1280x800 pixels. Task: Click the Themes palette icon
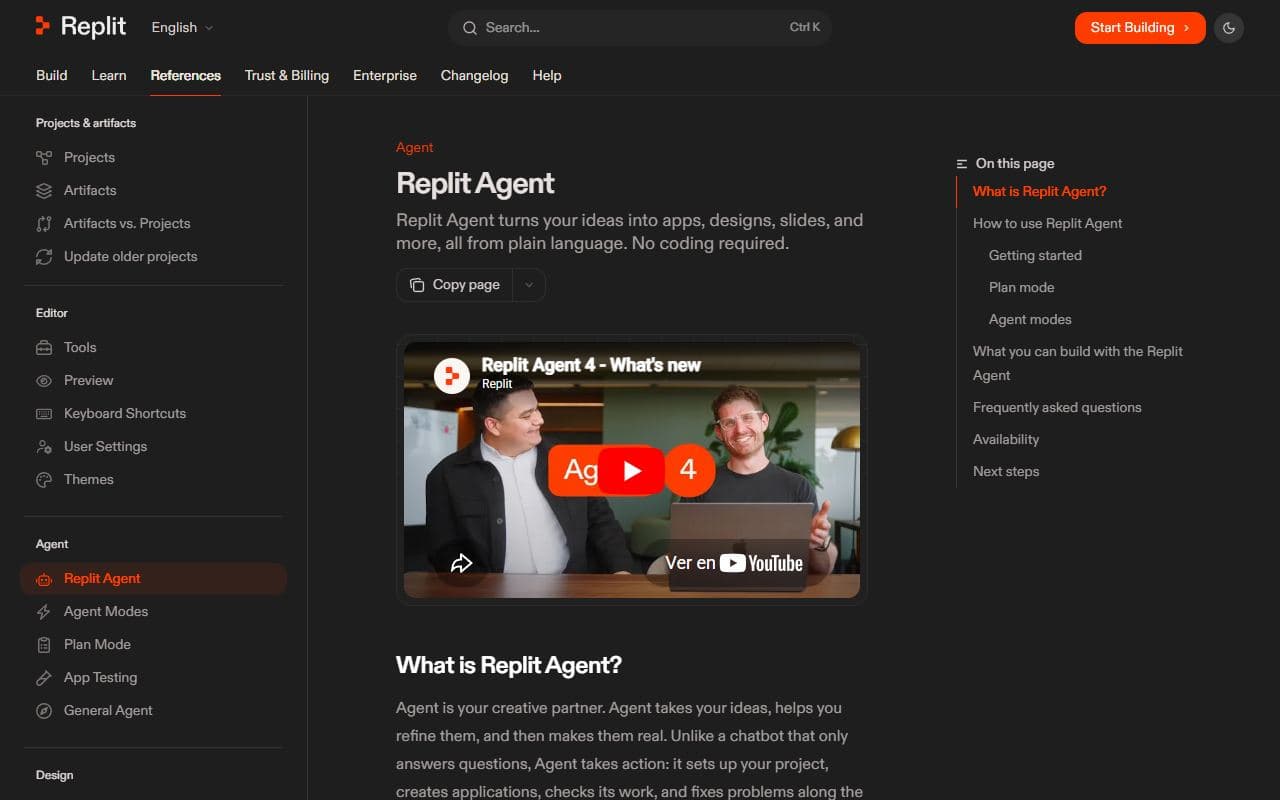coord(44,479)
